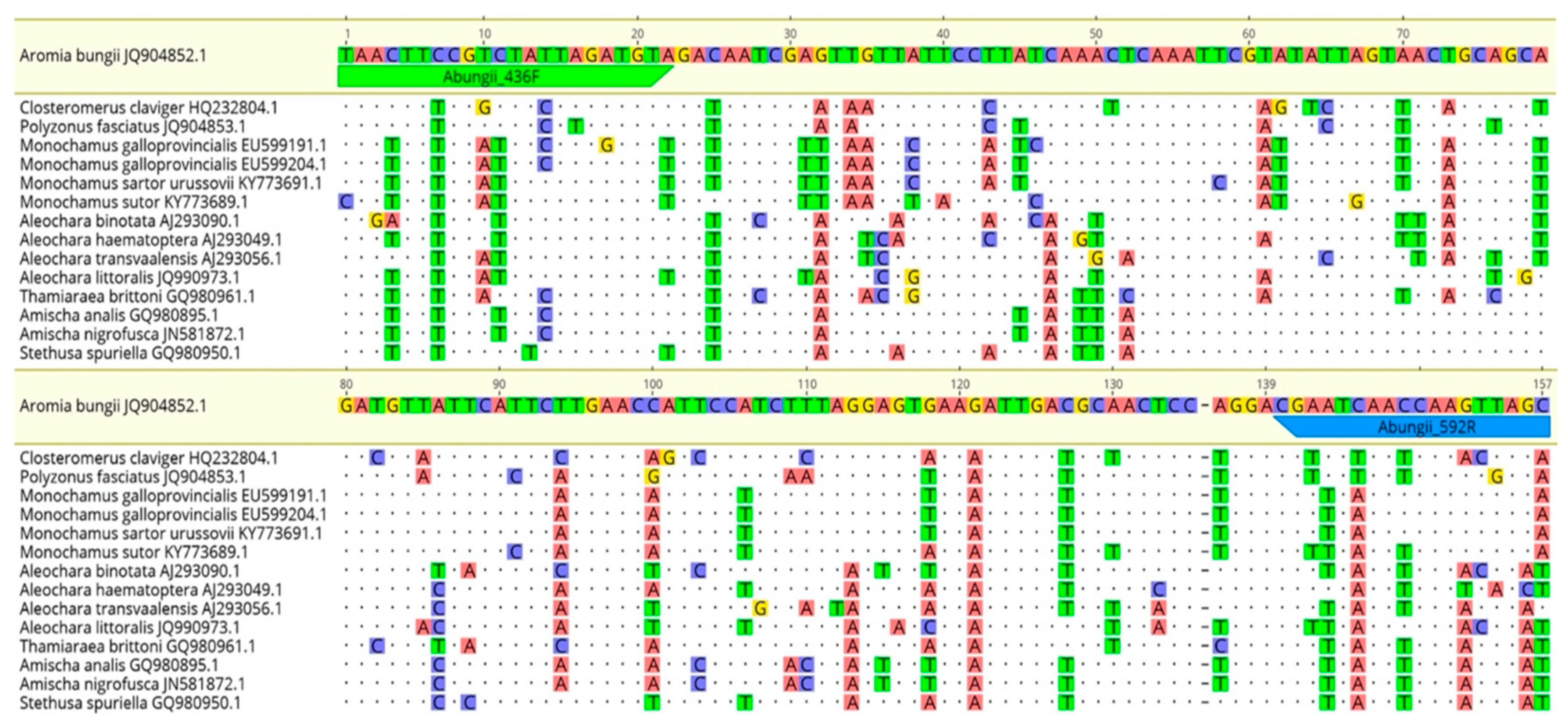Select Closteromerus claviger HQ232804.1 in the 1–79 block
This screenshot has width=1568, height=728.
[149, 108]
